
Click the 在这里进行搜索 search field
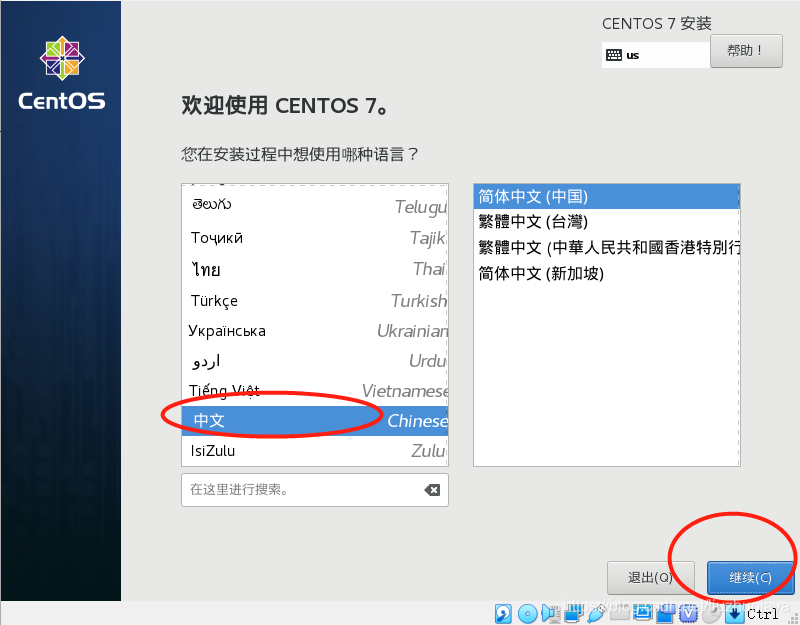tap(315, 490)
